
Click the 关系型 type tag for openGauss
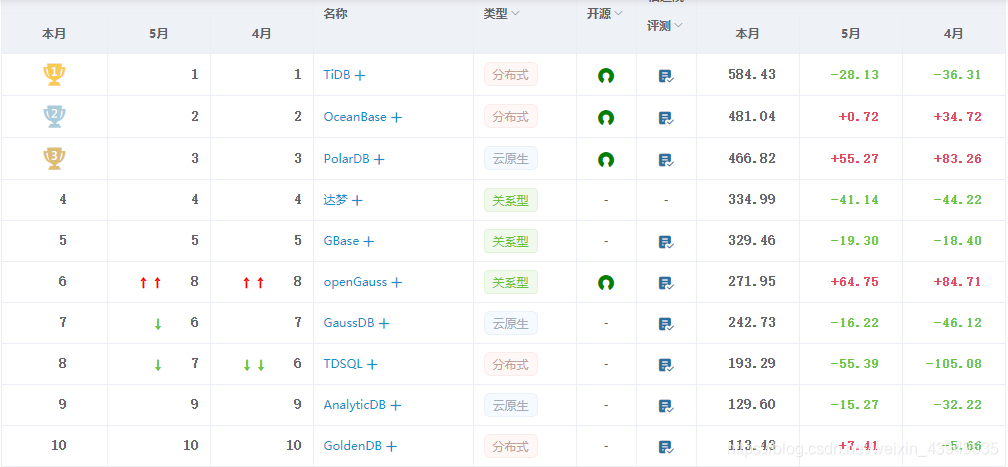coord(510,282)
